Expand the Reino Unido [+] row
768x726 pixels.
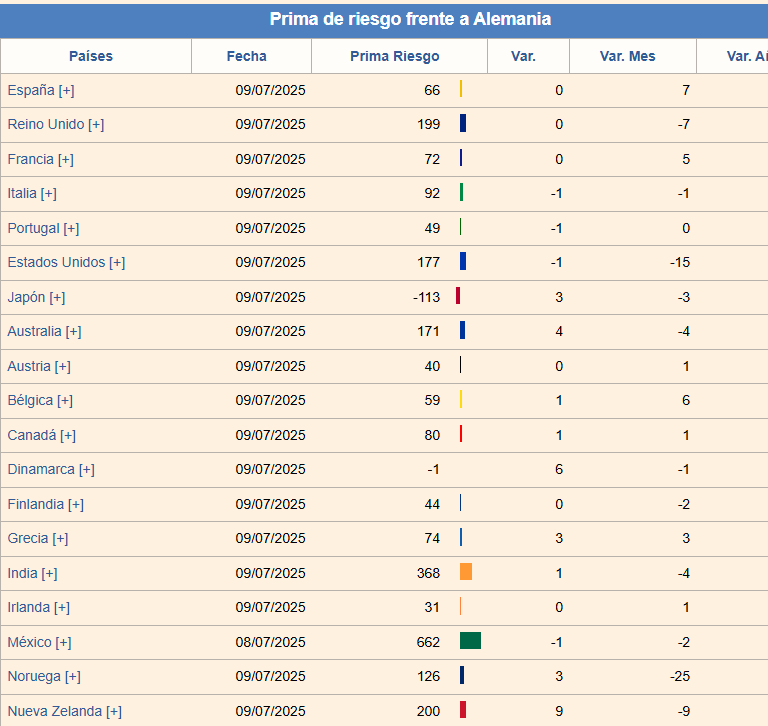click(96, 125)
